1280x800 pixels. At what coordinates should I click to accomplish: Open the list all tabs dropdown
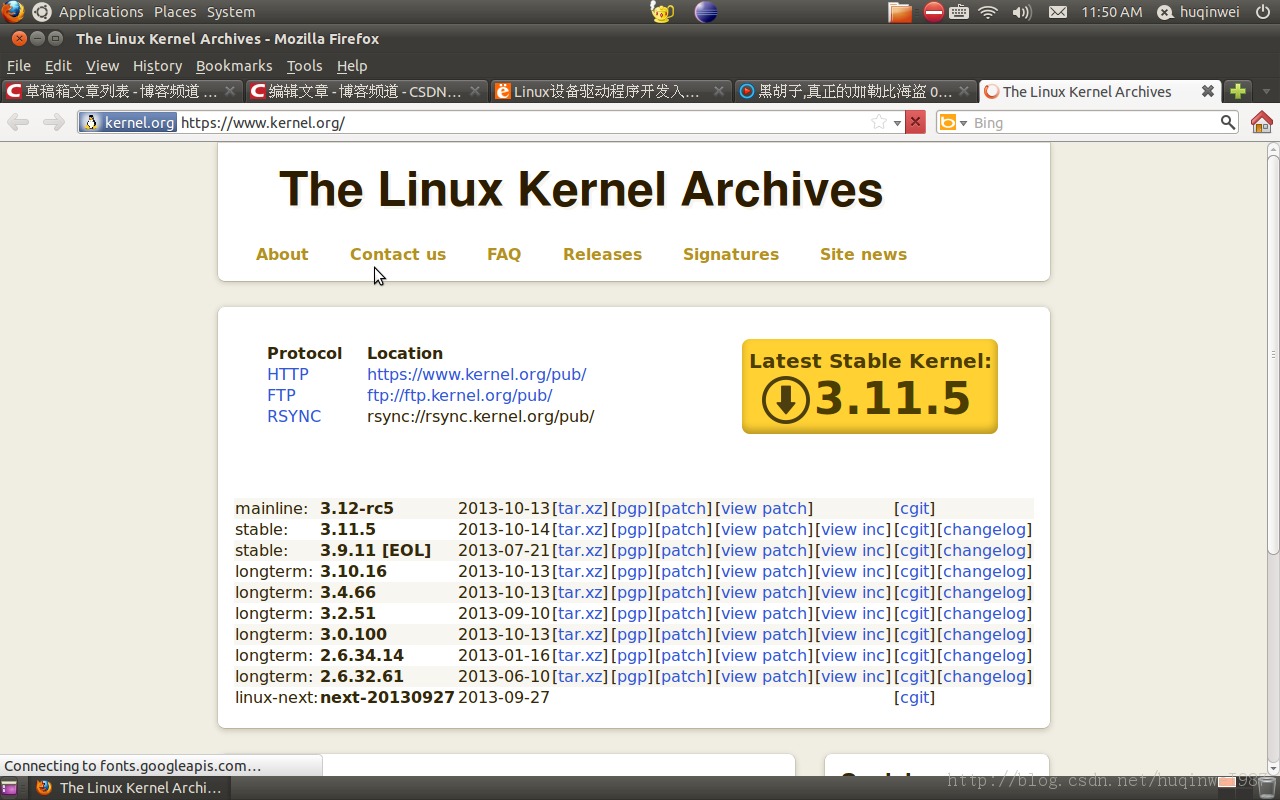1266,91
